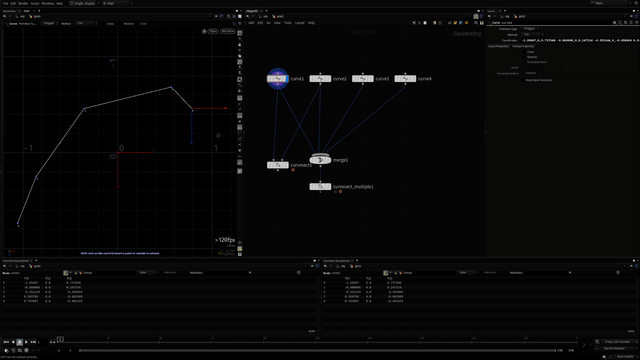Open the Top view dropdown in viewport

213,31
